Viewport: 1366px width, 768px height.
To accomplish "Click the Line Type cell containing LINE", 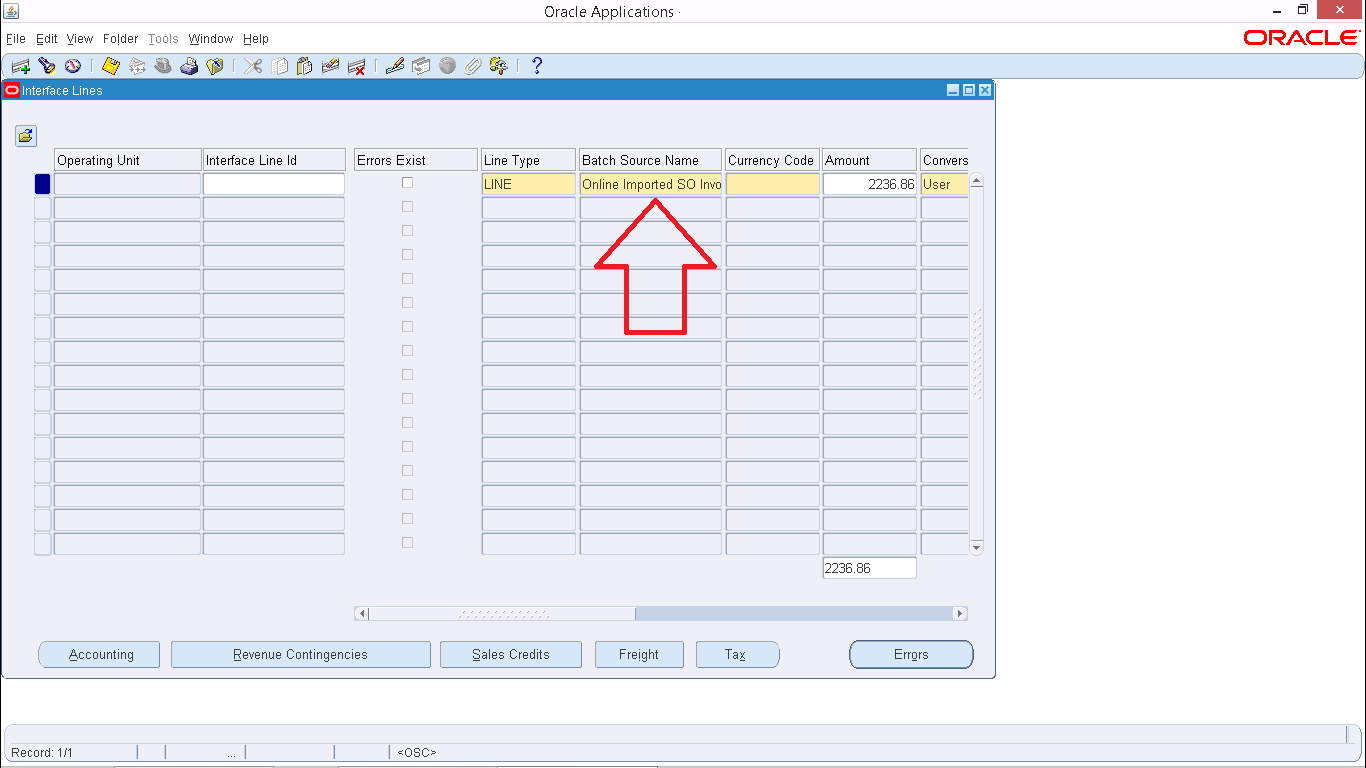I will click(x=529, y=184).
